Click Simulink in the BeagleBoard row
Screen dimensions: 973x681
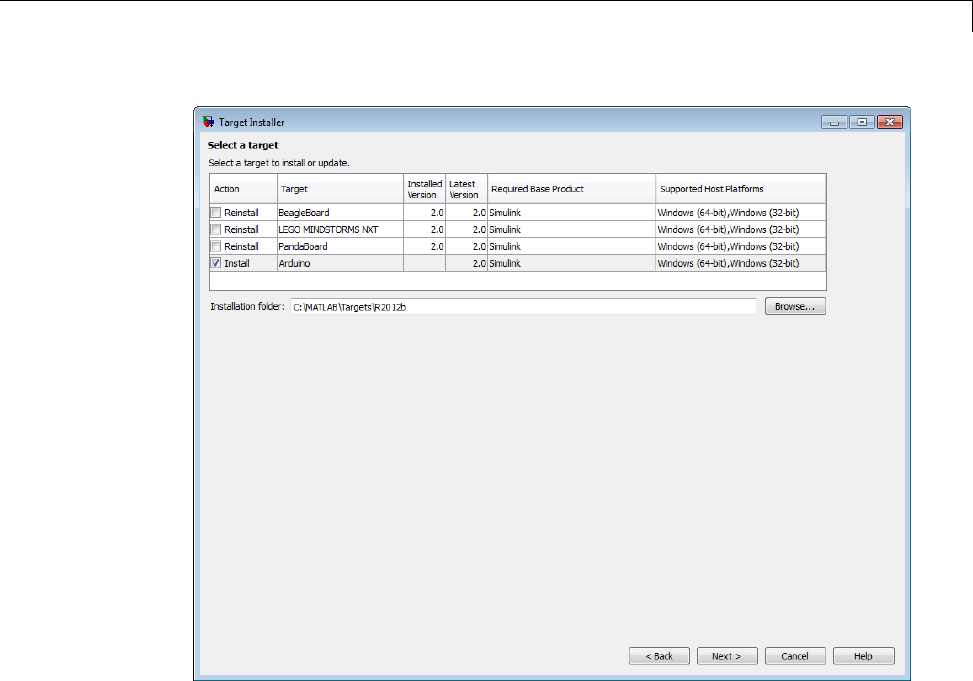pos(505,212)
